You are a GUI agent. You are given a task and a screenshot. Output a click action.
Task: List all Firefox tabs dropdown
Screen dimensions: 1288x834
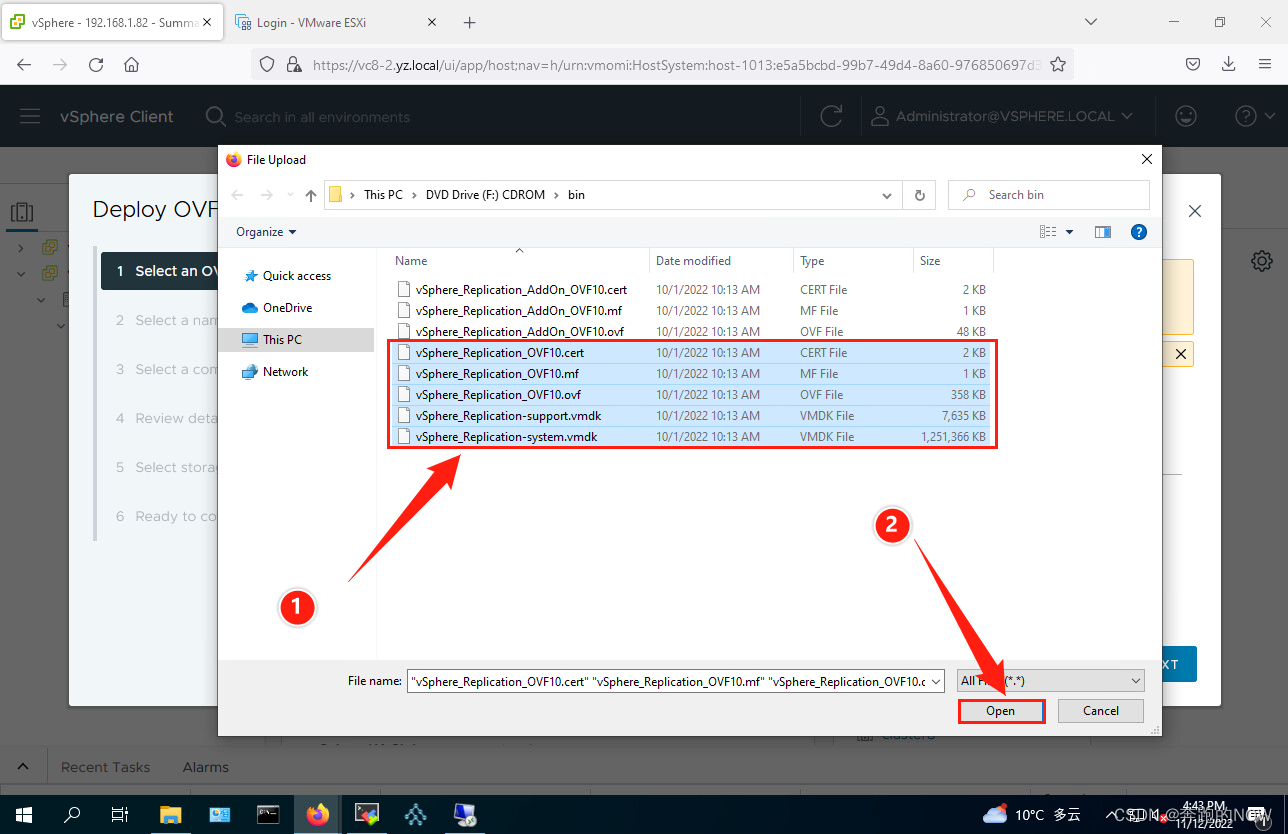click(1092, 22)
